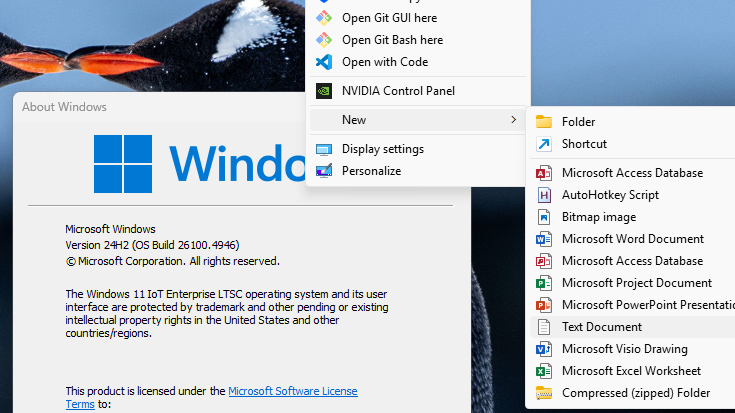Click the Windows 11 IoT Enterprise LTSC paragraph
Image resolution: width=735 pixels, height=413 pixels.
click(x=227, y=314)
